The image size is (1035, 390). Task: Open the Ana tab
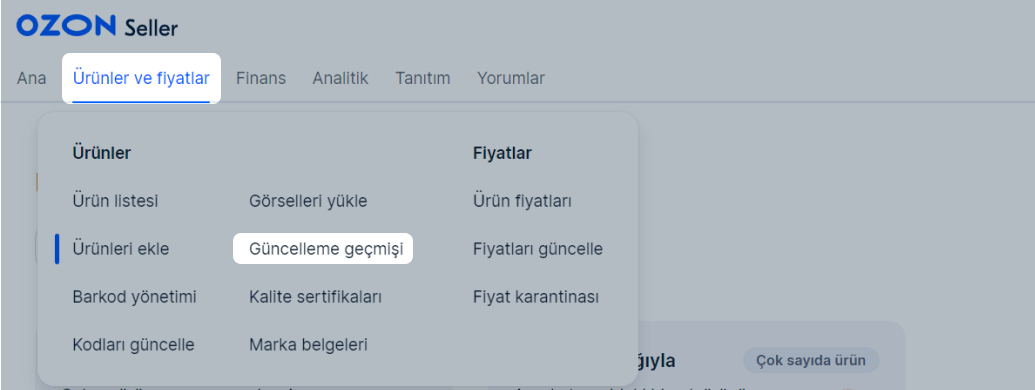(x=32, y=79)
